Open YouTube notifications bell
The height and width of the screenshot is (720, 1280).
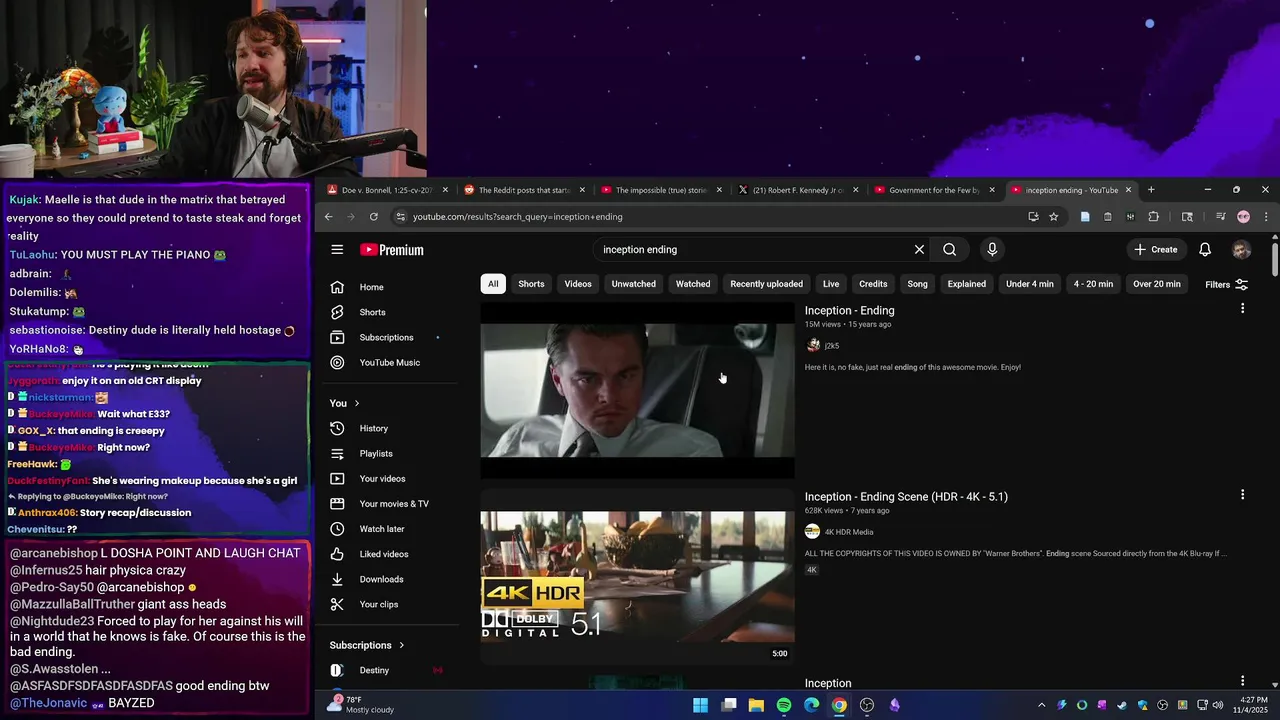(1205, 250)
